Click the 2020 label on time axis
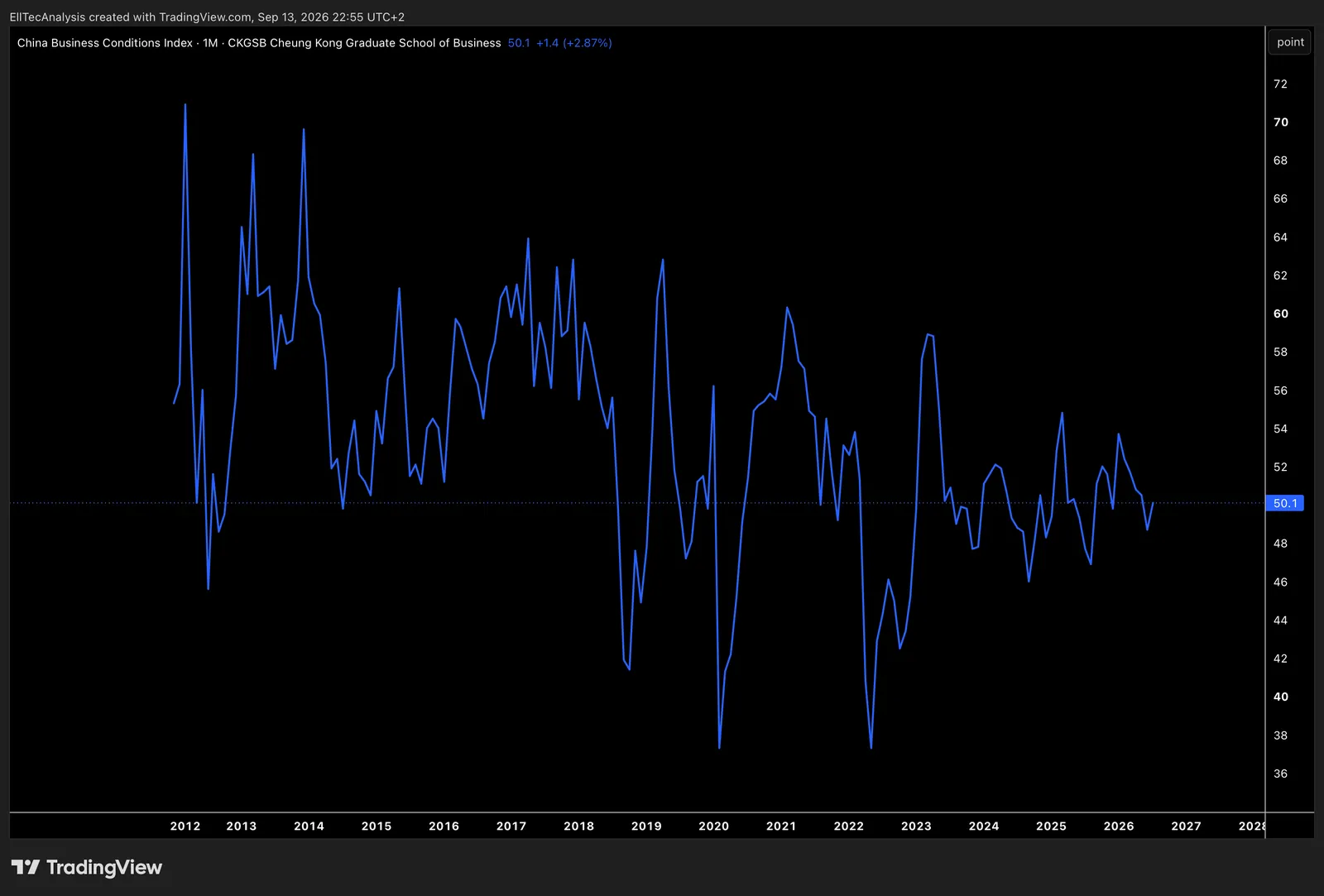1324x896 pixels. click(x=713, y=826)
